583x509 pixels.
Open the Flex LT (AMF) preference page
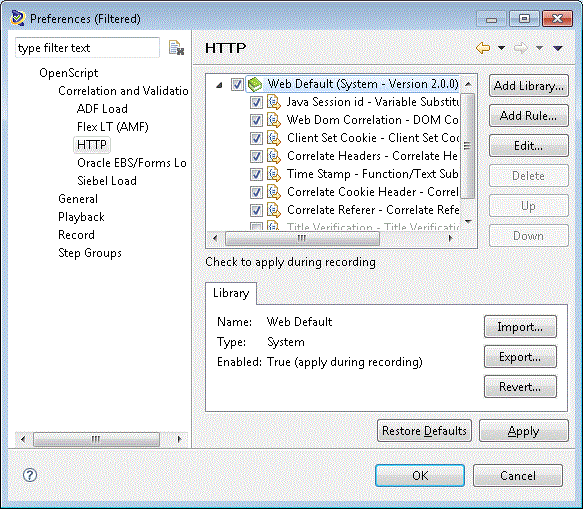(113, 127)
